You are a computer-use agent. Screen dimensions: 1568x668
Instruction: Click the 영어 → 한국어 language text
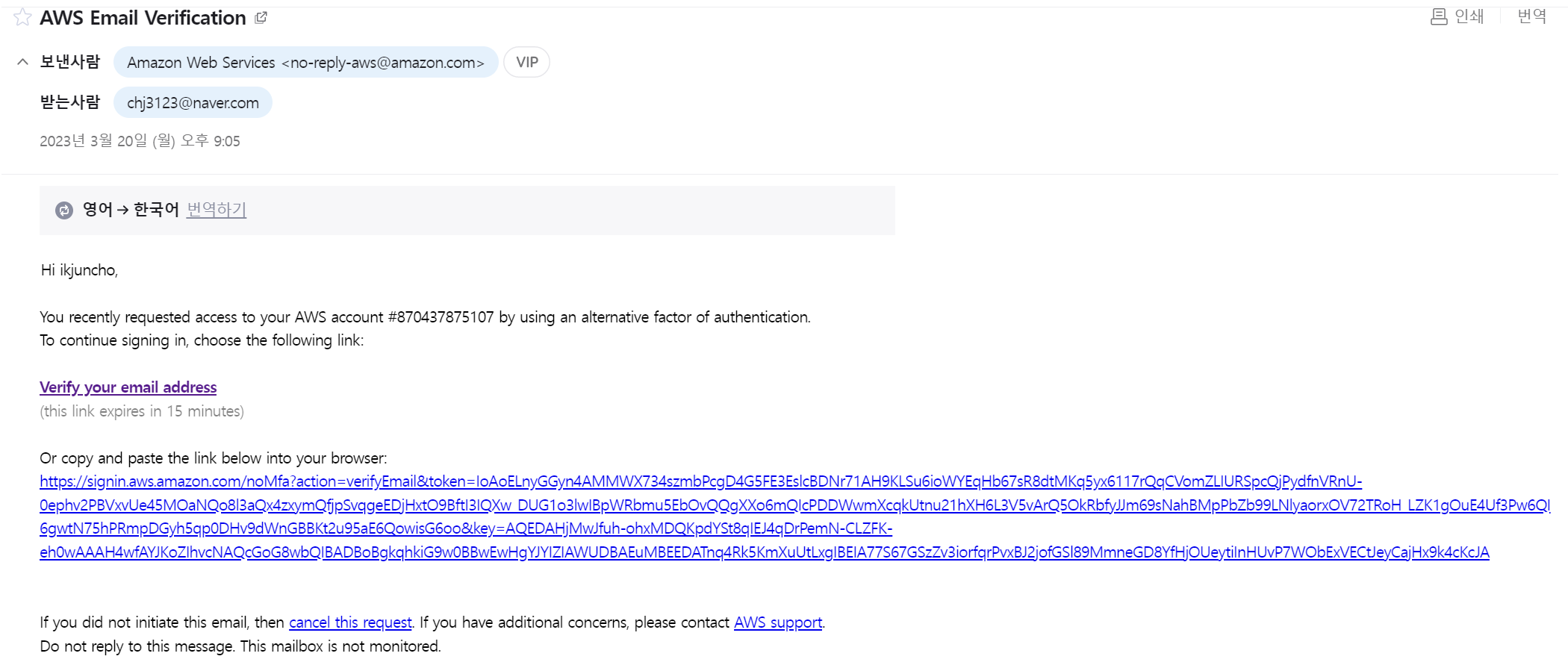131,210
